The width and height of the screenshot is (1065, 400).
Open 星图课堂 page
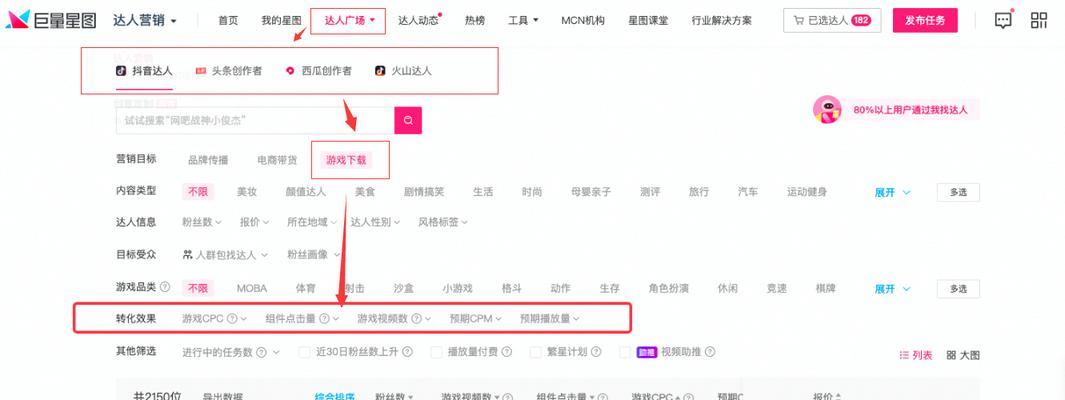click(x=648, y=20)
